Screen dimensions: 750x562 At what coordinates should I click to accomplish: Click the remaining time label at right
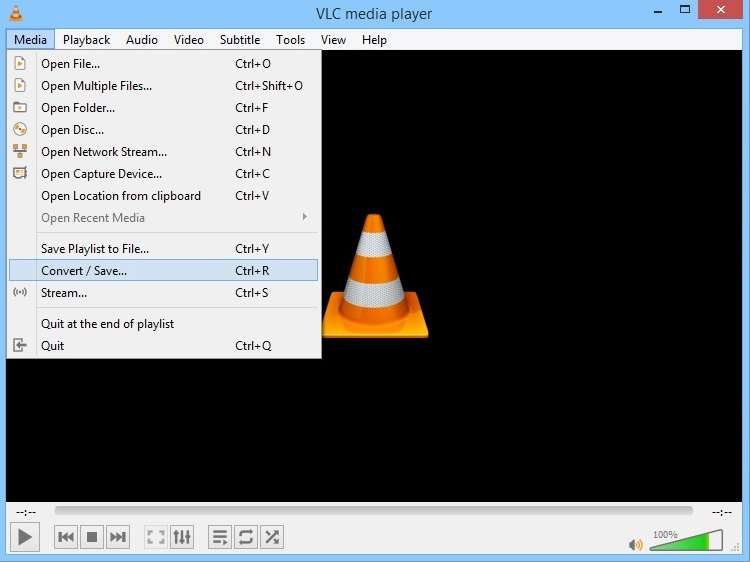pos(722,512)
